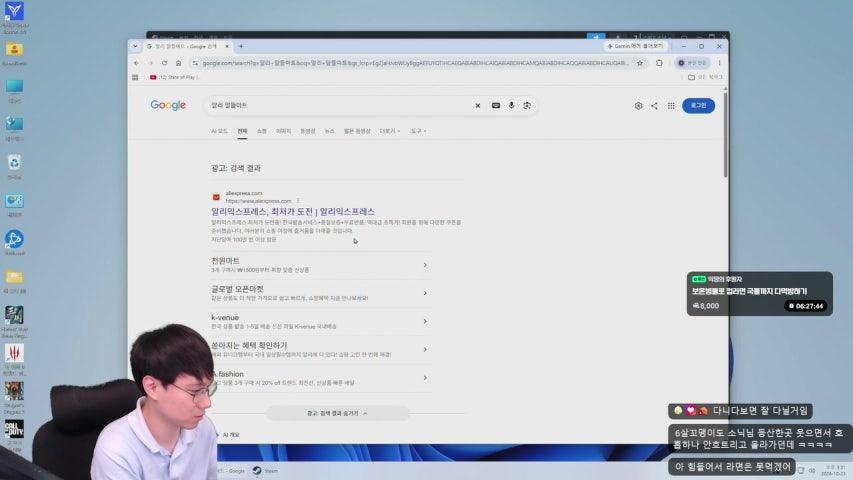853x480 pixels.
Task: Search by image using Google Lens icon
Action: click(x=527, y=106)
